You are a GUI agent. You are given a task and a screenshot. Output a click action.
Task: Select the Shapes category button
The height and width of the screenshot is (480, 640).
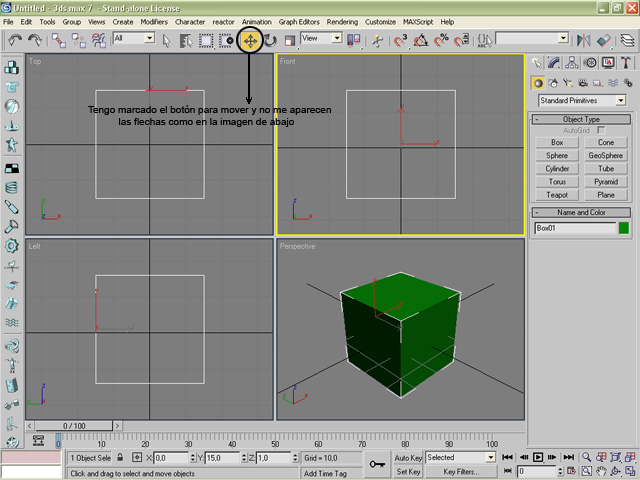(553, 83)
